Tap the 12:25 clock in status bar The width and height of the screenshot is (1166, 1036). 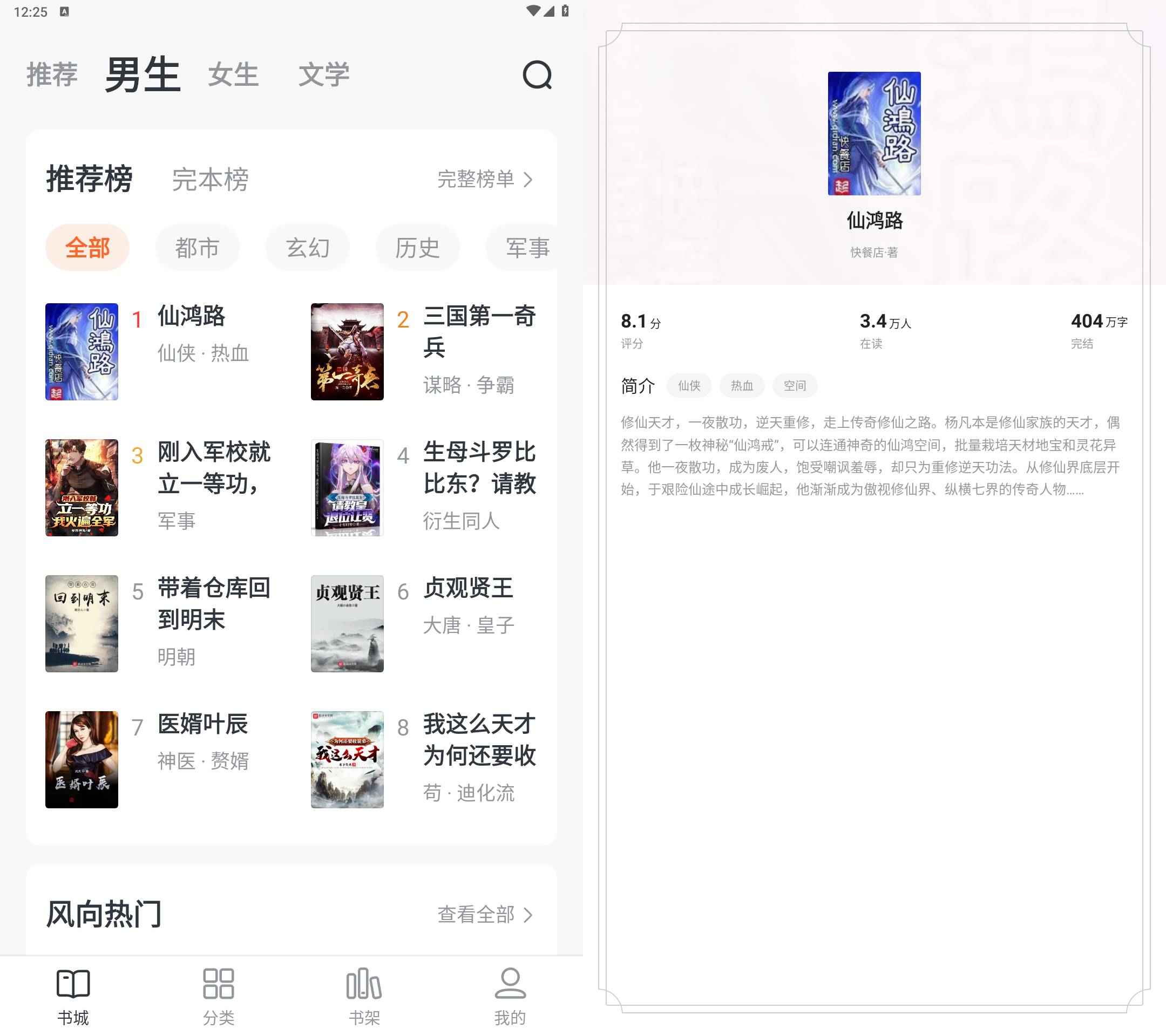pos(31,12)
